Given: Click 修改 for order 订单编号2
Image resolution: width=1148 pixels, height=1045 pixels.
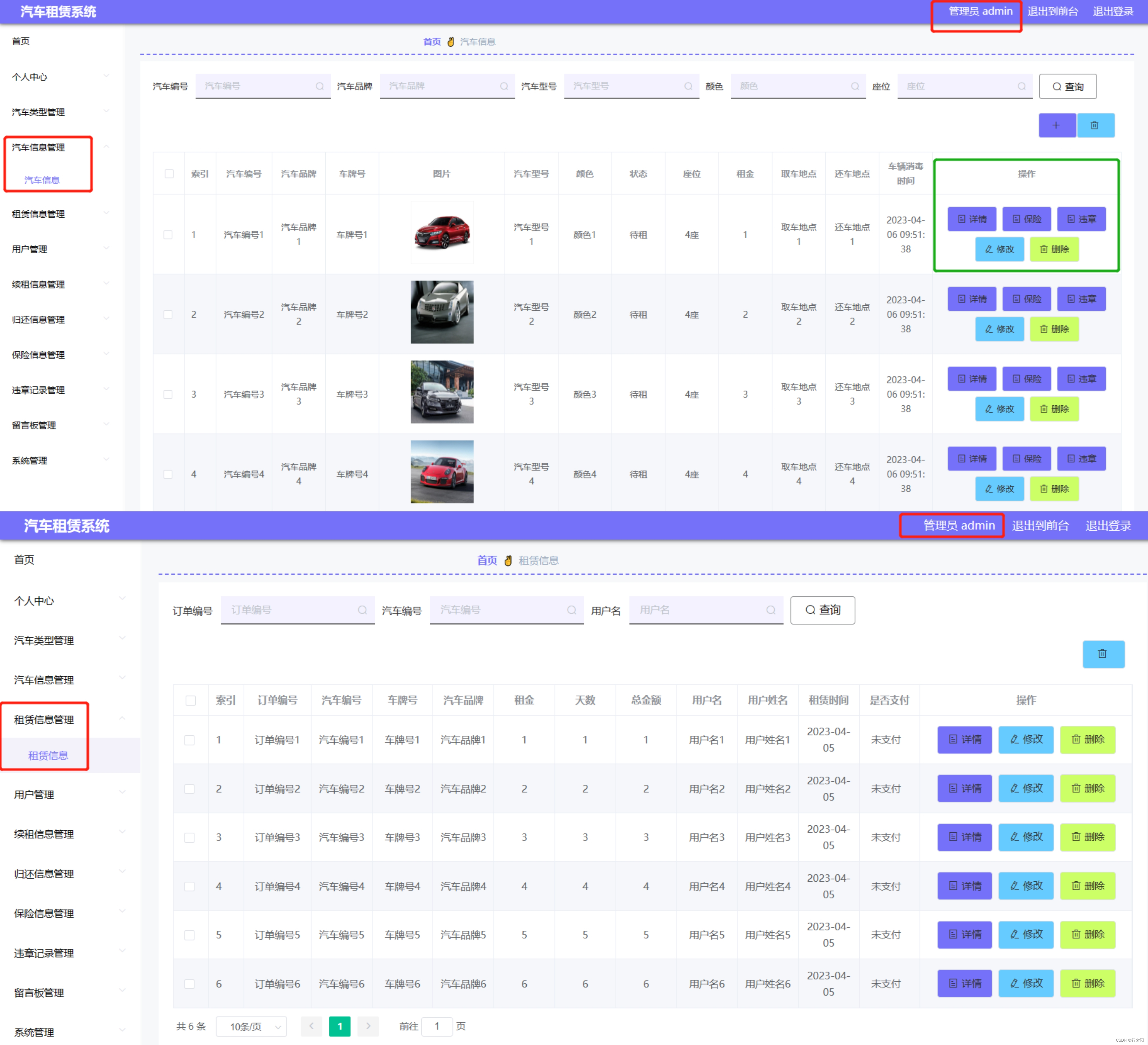Looking at the screenshot, I should [x=1026, y=788].
